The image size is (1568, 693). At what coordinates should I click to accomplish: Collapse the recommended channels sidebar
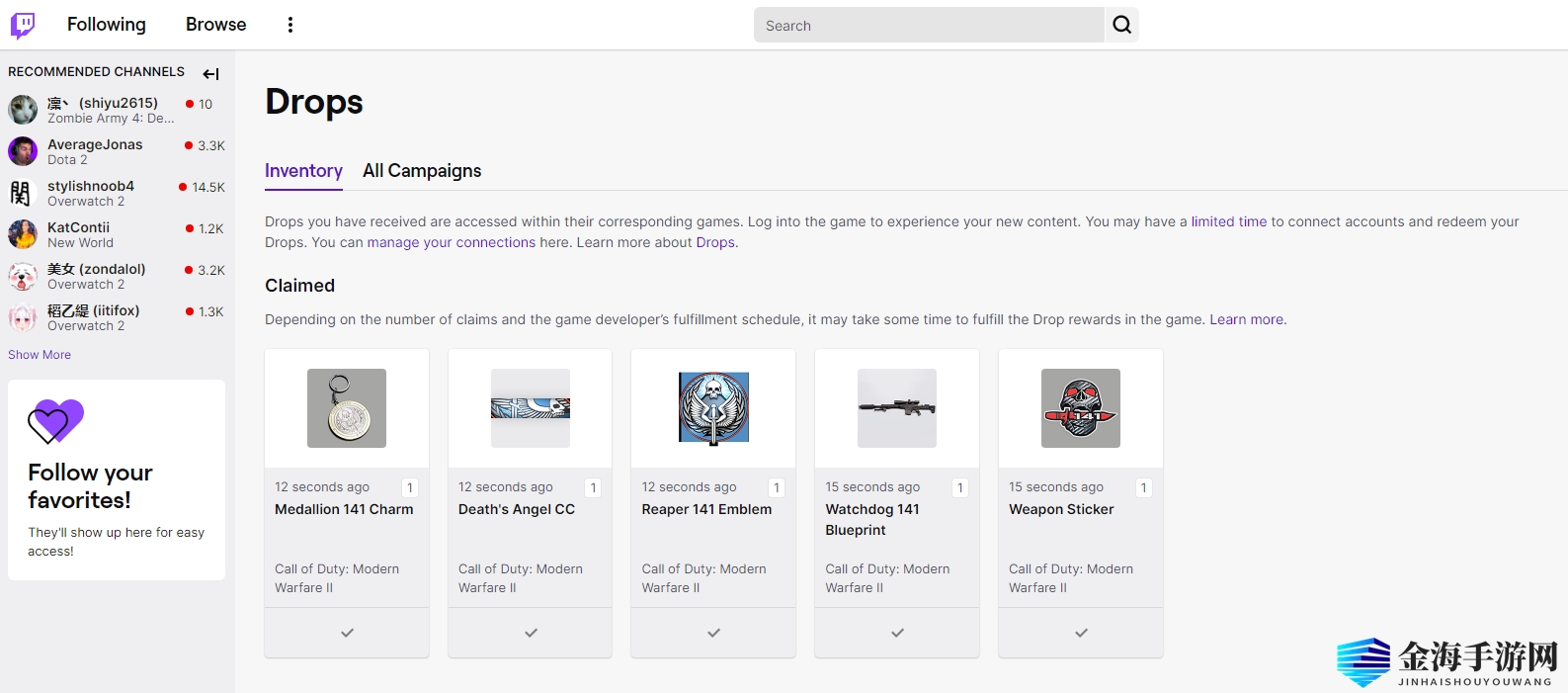(x=210, y=73)
